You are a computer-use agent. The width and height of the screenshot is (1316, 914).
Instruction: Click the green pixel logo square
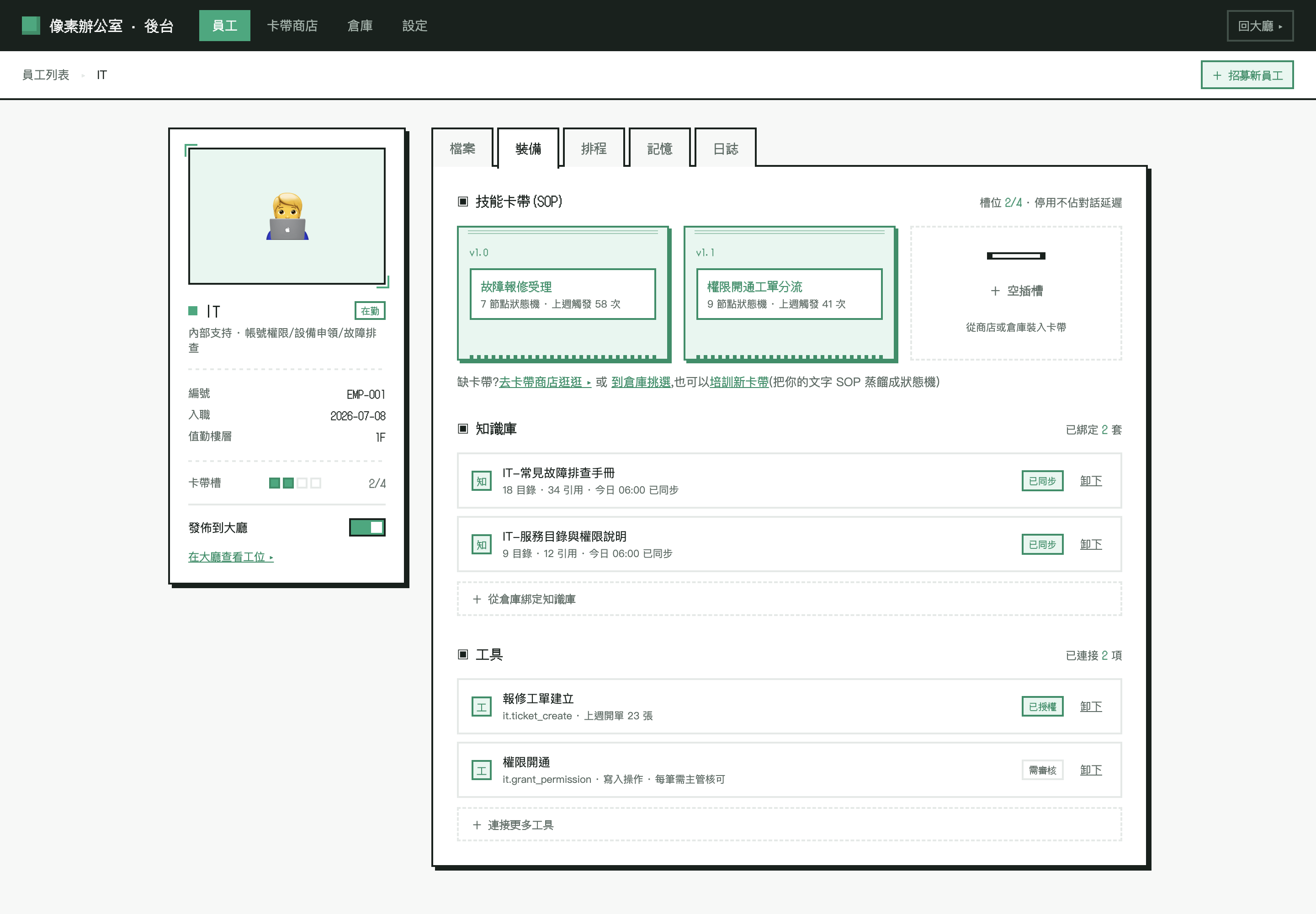point(30,25)
